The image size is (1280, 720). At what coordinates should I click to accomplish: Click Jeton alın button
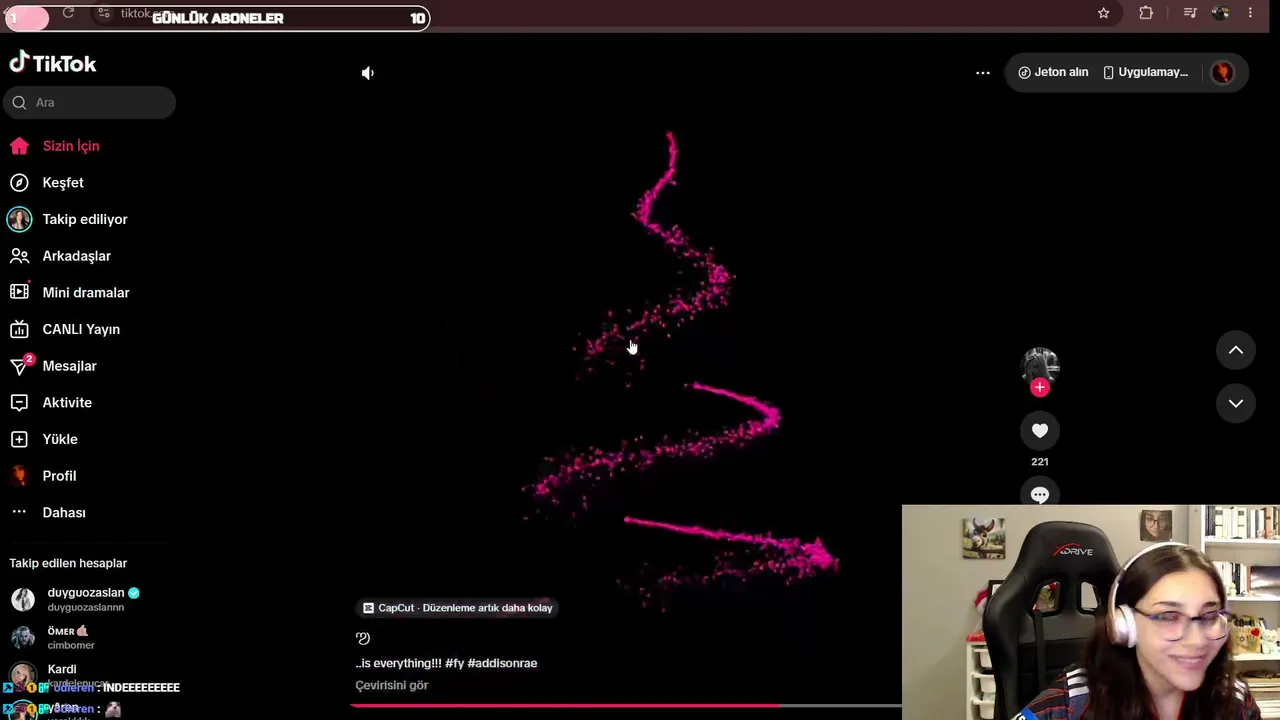(x=1053, y=72)
